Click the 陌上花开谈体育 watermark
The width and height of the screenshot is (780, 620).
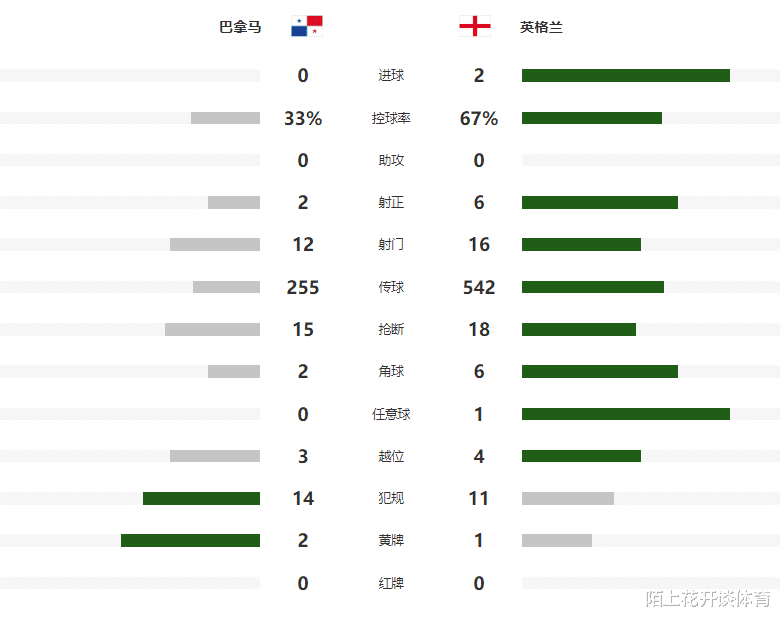(708, 599)
